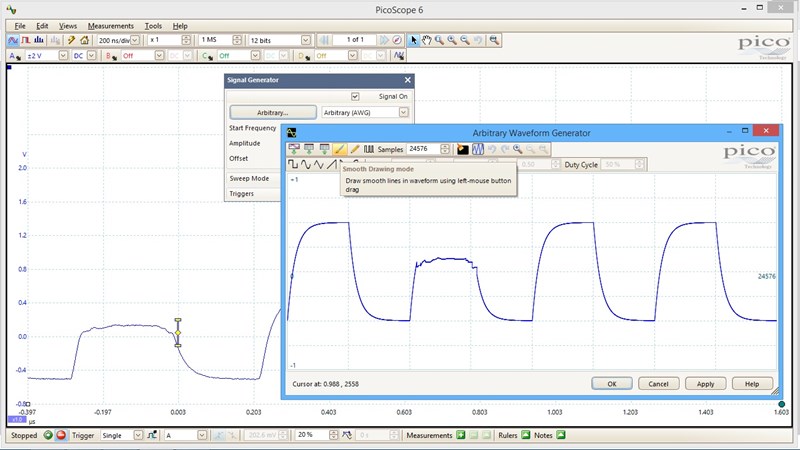Image resolution: width=800 pixels, height=450 pixels.
Task: Insert square wave shape in AWG
Action: click(x=293, y=164)
